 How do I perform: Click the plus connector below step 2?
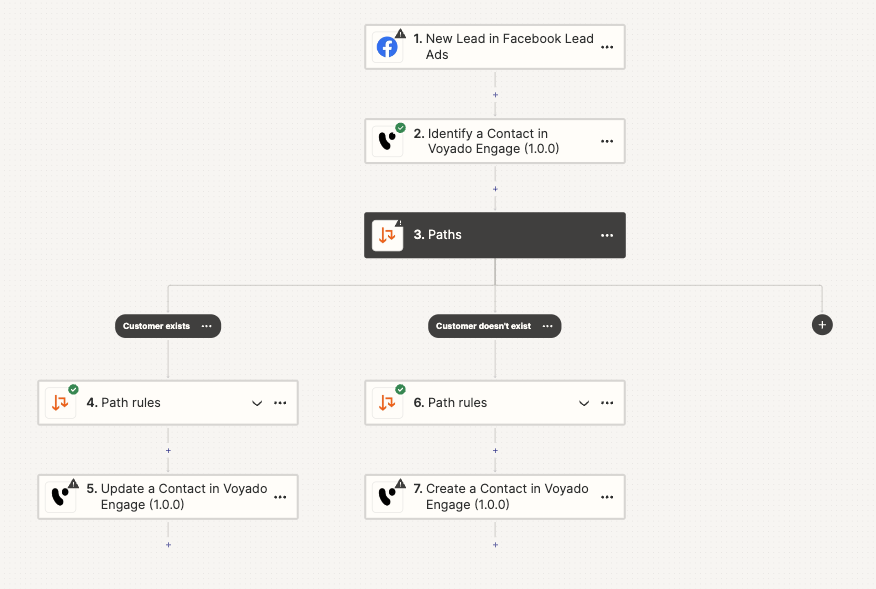[494, 188]
